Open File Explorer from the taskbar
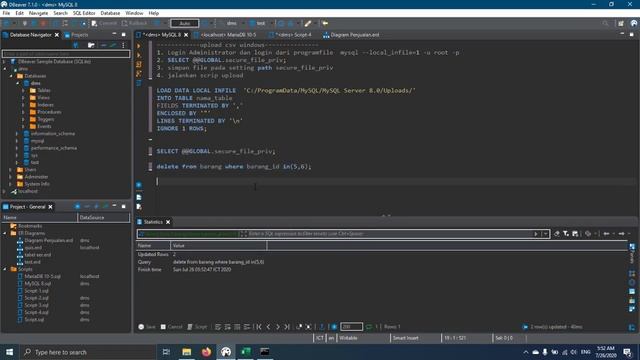 [187, 352]
